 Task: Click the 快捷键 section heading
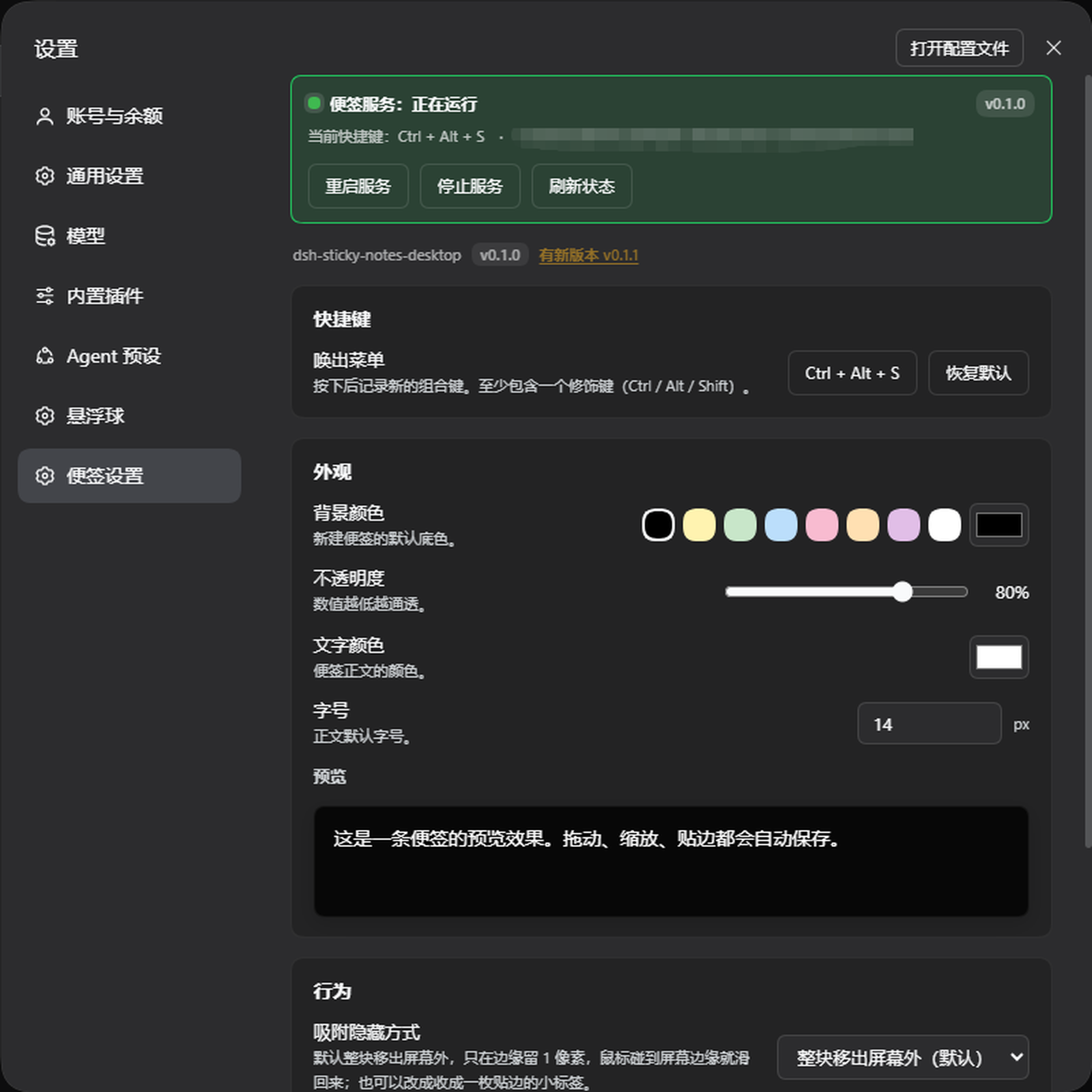pos(342,319)
